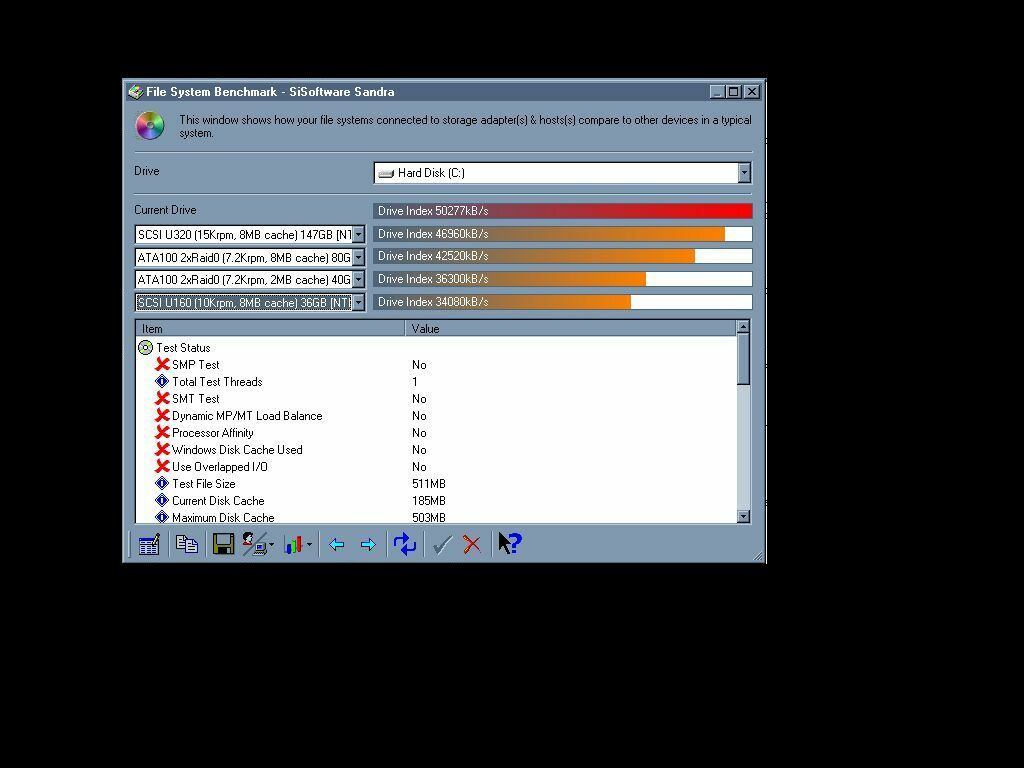Select the SMP Test row text
Viewport: 1024px width, 768px height.
(x=195, y=365)
